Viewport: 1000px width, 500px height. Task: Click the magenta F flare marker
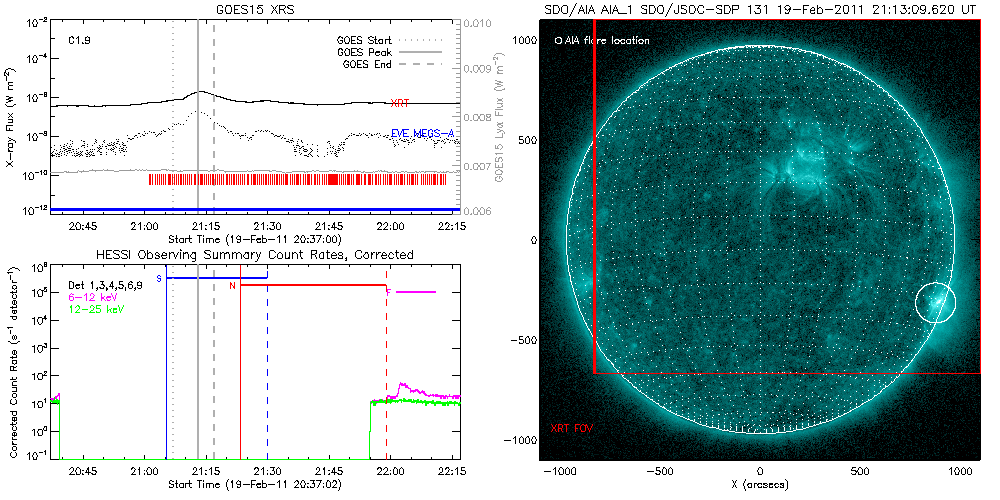388,291
